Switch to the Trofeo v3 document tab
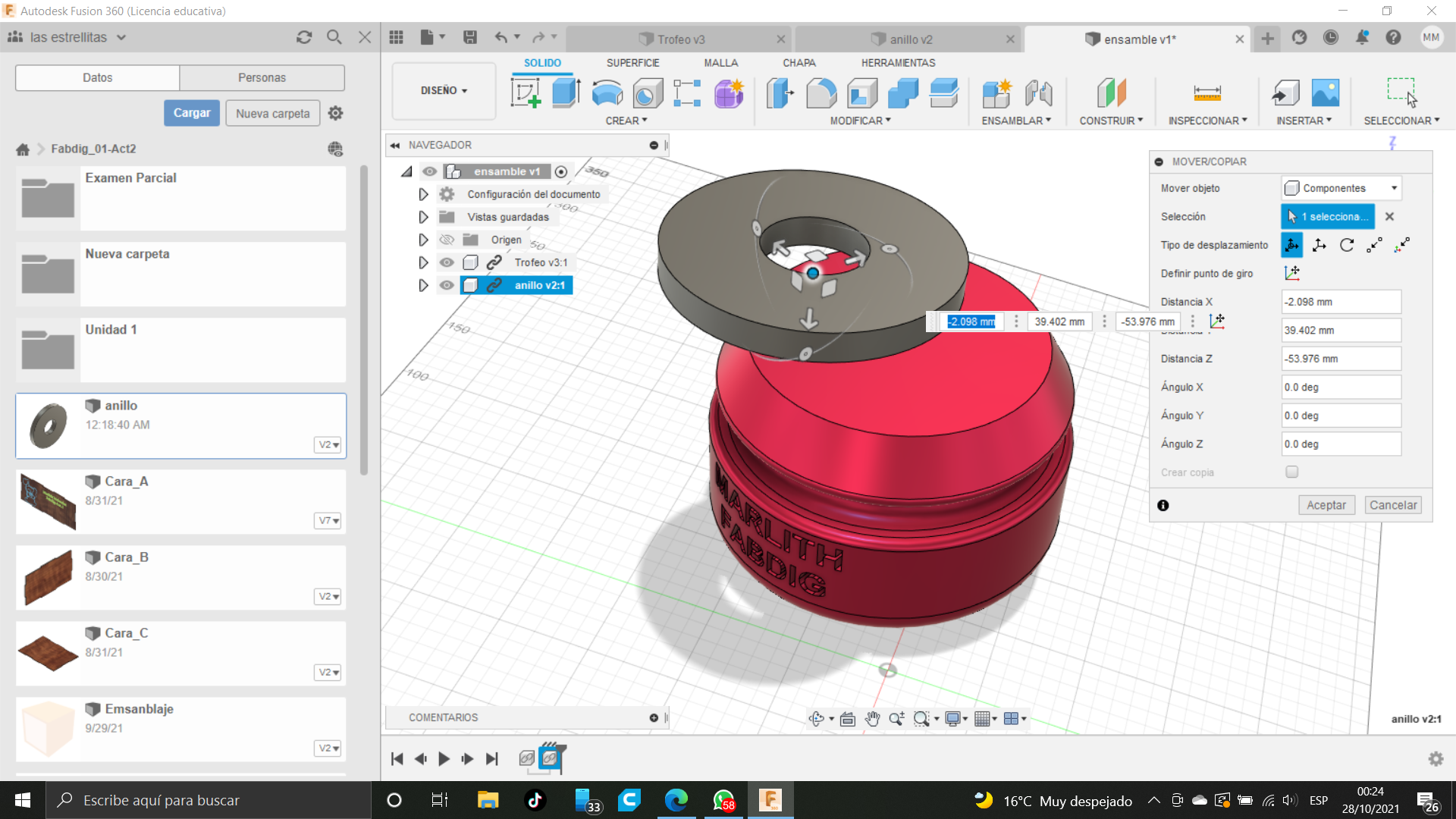 coord(680,39)
